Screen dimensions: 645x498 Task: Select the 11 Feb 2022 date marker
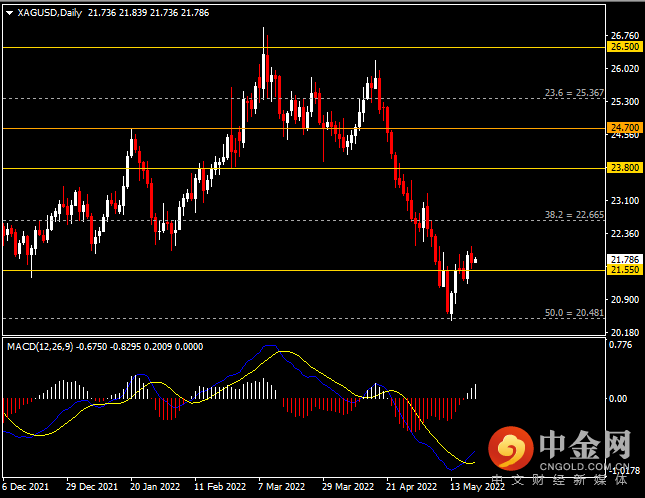coord(220,486)
